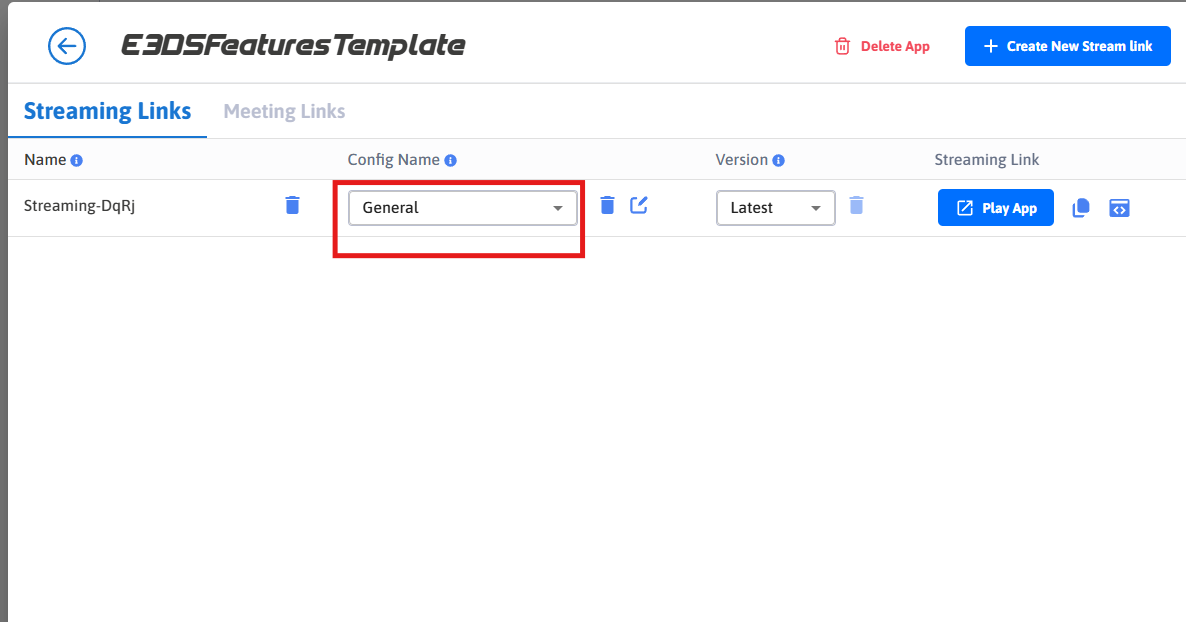The width and height of the screenshot is (1186, 622).
Task: Open embed code icon next to Play App
Action: [1119, 207]
